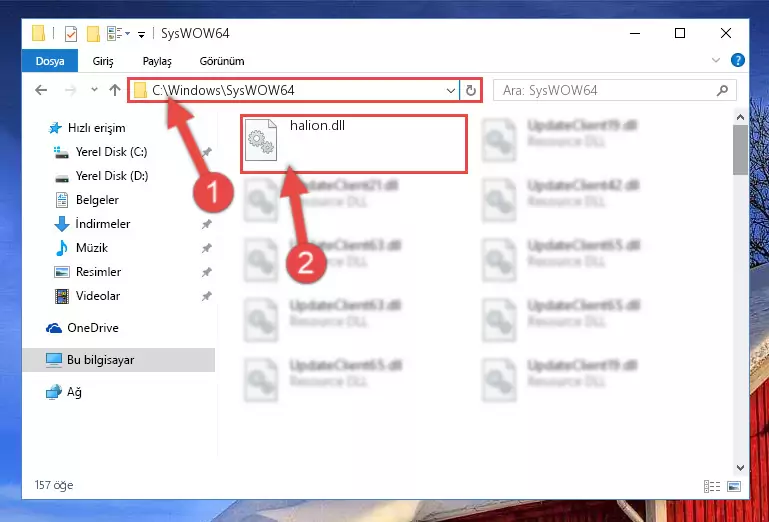Image resolution: width=769 pixels, height=522 pixels.
Task: Expand the ribbon with the chevron
Action: [716, 60]
